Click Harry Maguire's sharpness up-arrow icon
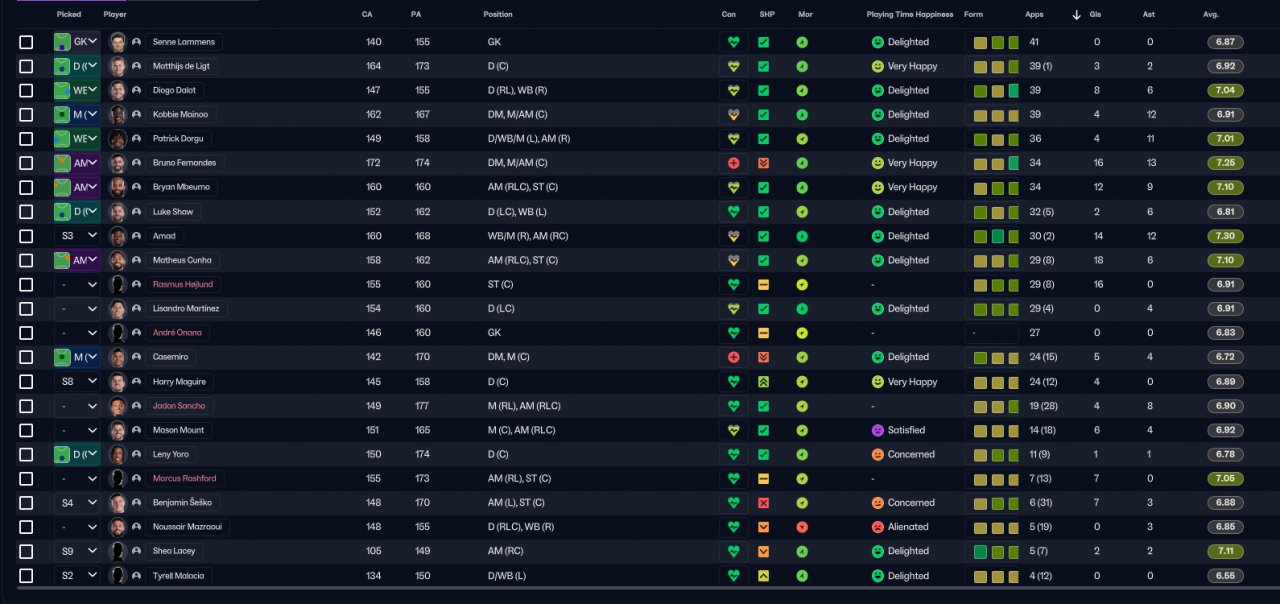 pos(763,382)
